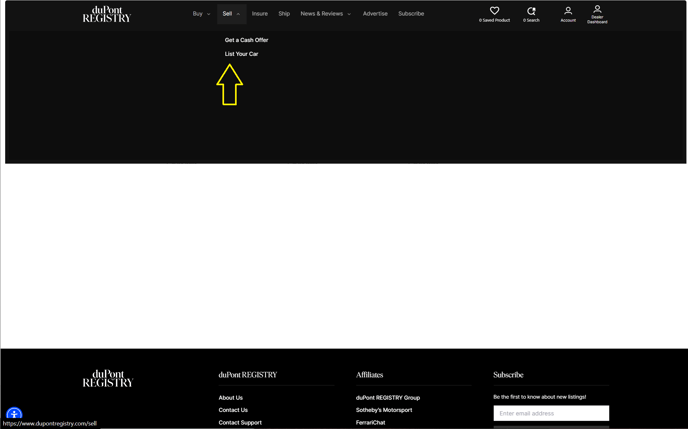Visit FerrariChat affiliate link

(370, 422)
